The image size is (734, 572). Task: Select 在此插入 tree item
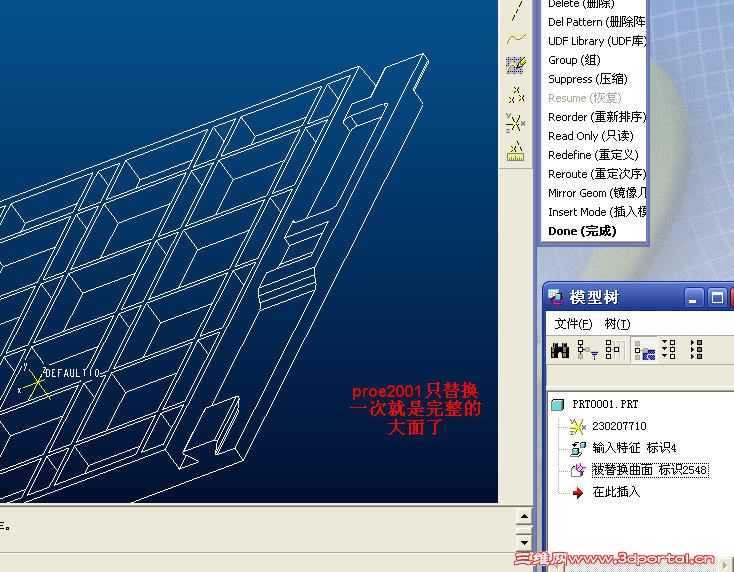point(616,492)
